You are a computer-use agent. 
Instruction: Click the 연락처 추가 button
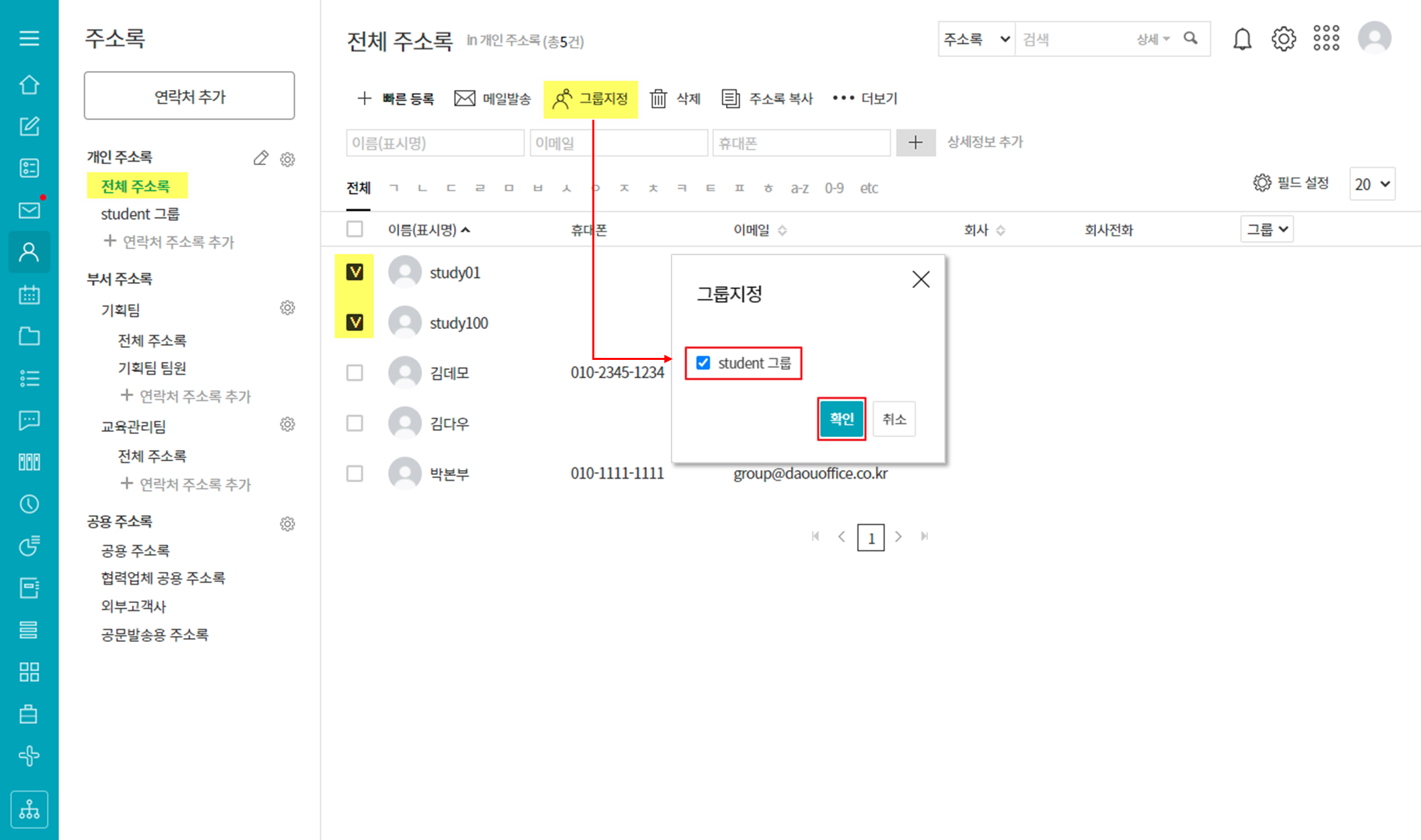coord(189,96)
